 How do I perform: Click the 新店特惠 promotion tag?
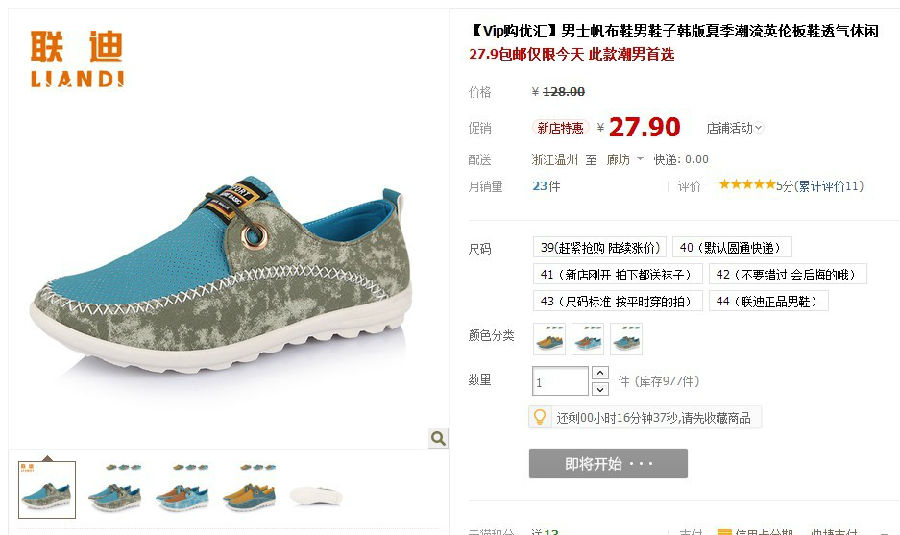[x=560, y=128]
